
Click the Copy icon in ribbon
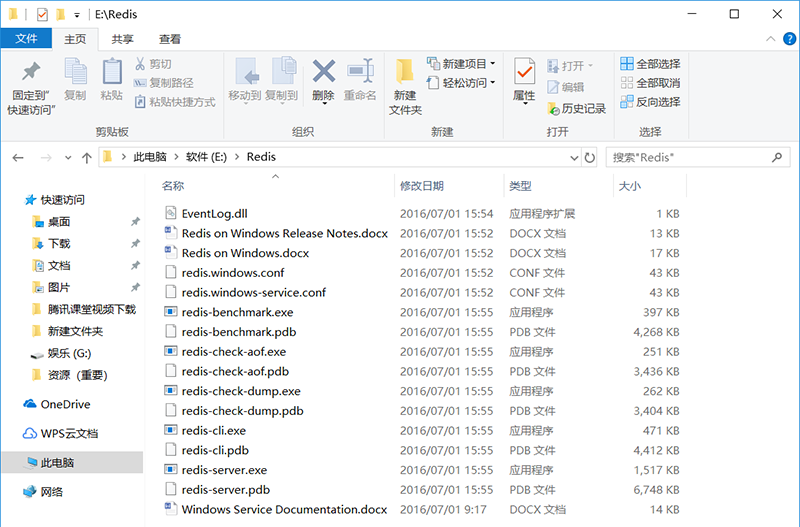coord(75,72)
